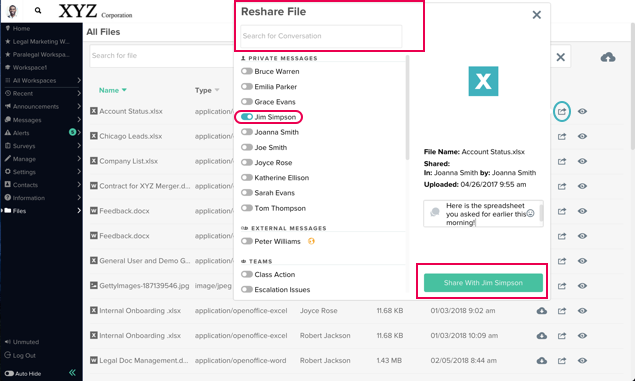635x381 pixels.
Task: Toggle off Jim Simpson recipient
Action: click(x=247, y=117)
